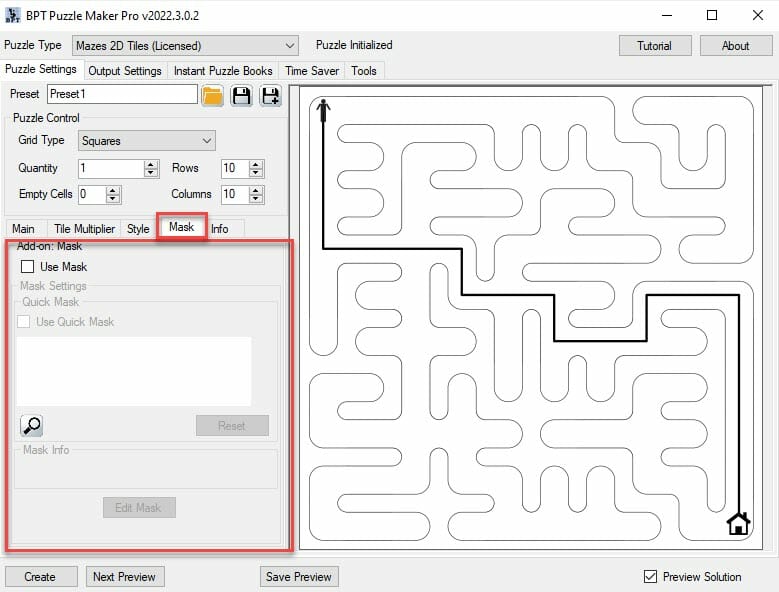The image size is (779, 592).
Task: Open the Info sub-tab
Action: point(220,228)
